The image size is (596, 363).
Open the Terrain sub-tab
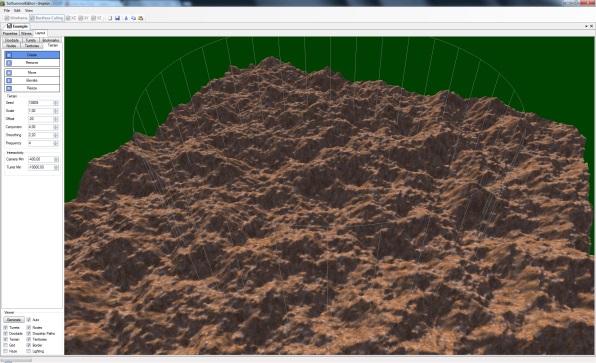(53, 45)
